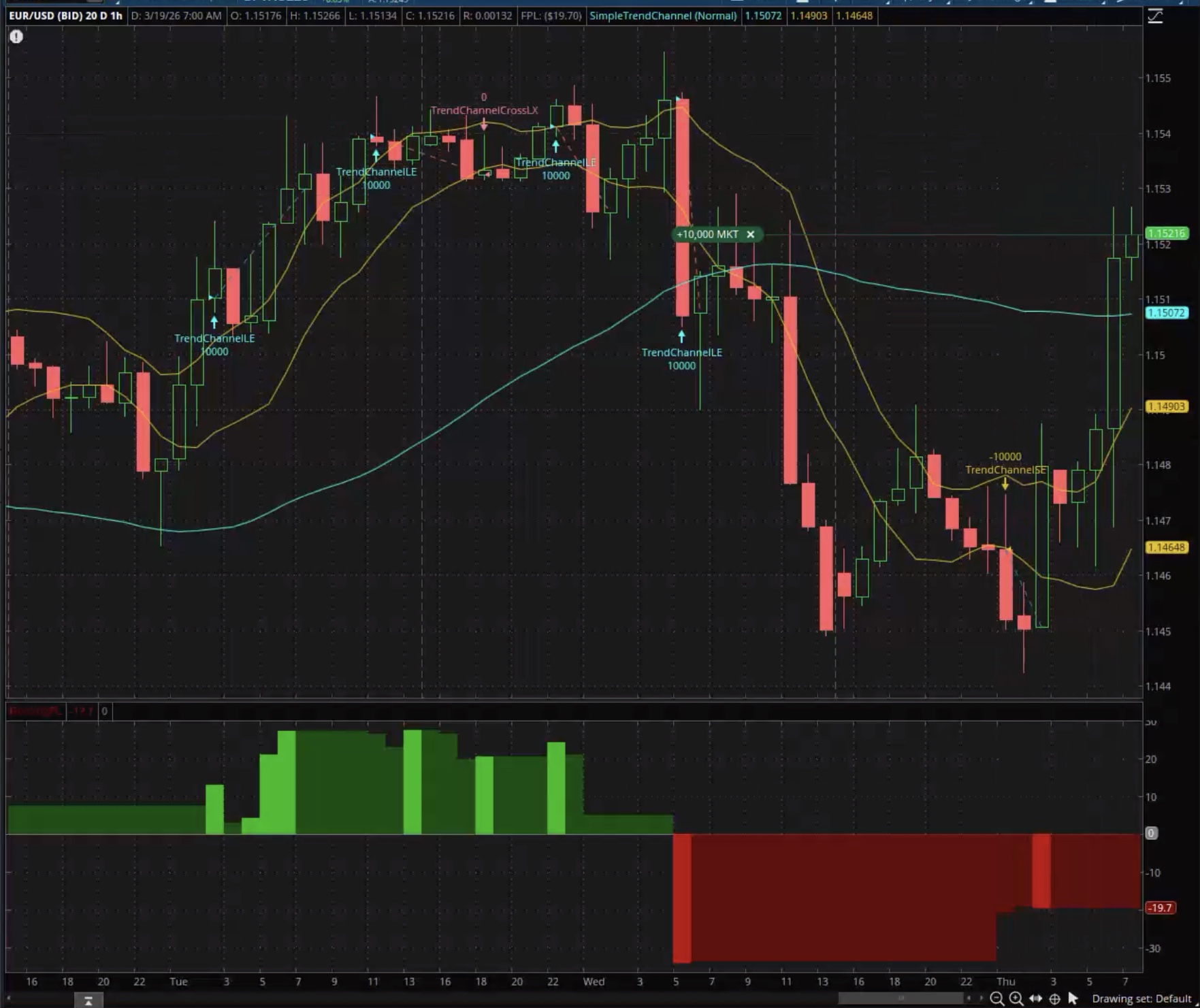The height and width of the screenshot is (1008, 1200).
Task: Click the zoom out magnifier icon
Action: [996, 998]
